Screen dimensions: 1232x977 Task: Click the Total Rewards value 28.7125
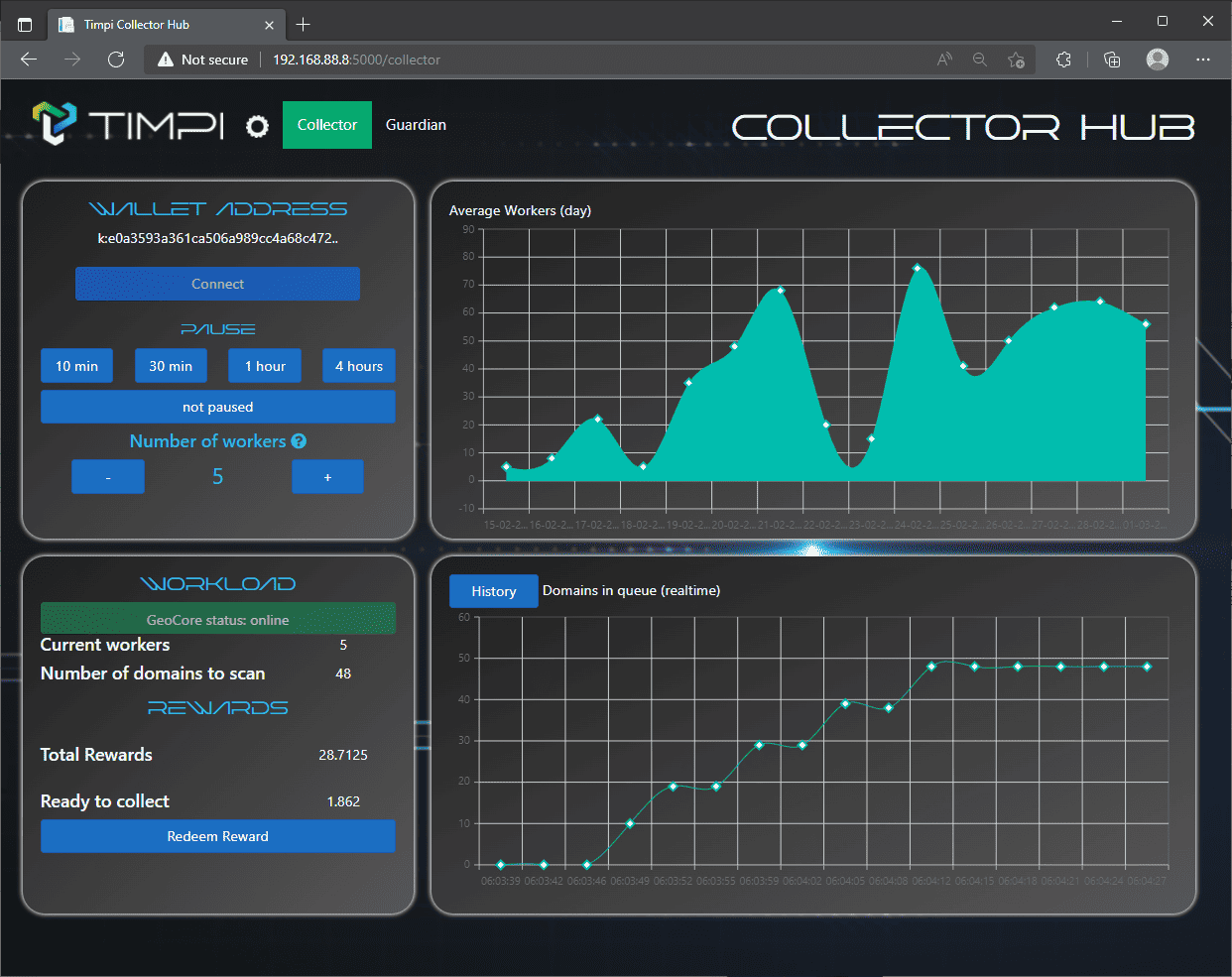tap(343, 755)
